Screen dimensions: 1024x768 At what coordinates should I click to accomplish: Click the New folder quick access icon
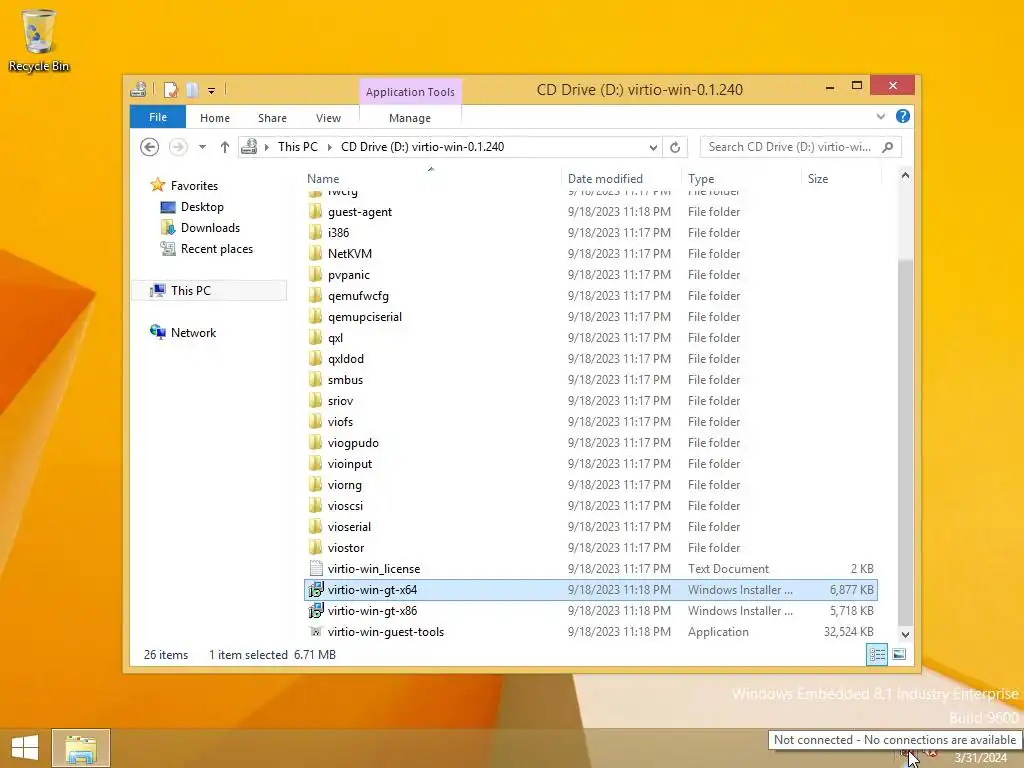coord(192,89)
